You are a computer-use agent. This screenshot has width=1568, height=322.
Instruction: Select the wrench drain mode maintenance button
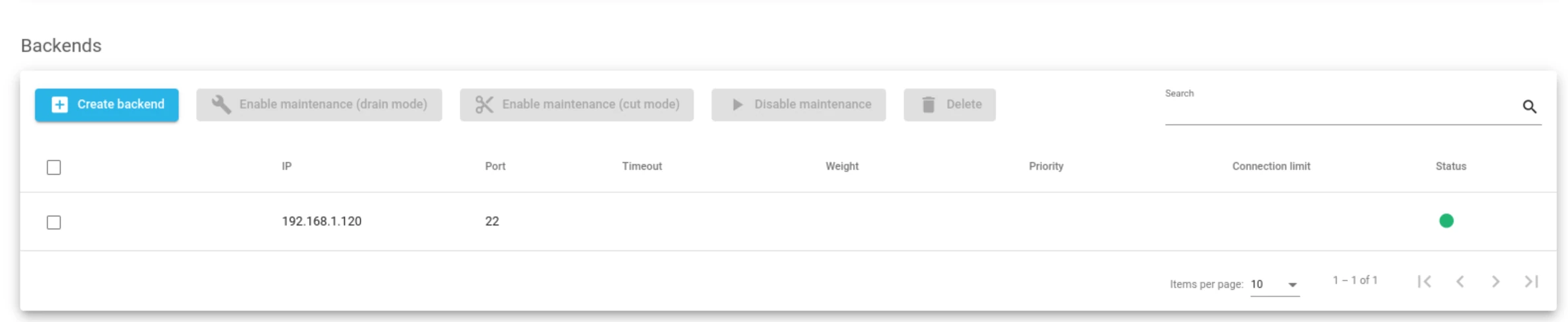(x=319, y=104)
